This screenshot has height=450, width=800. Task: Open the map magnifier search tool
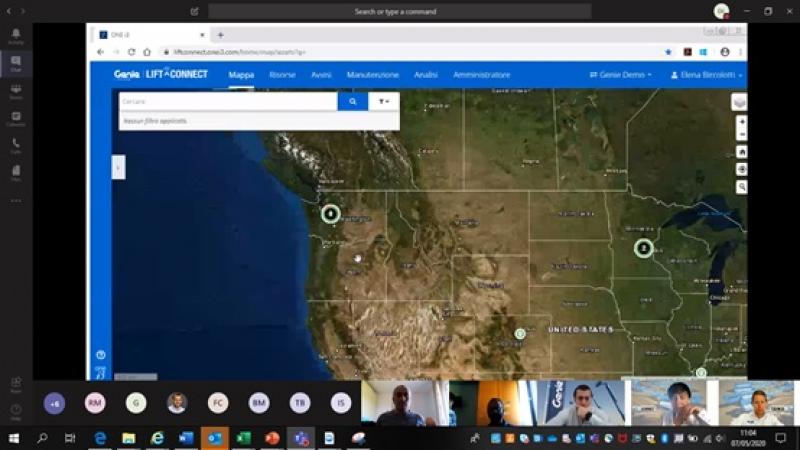point(742,187)
